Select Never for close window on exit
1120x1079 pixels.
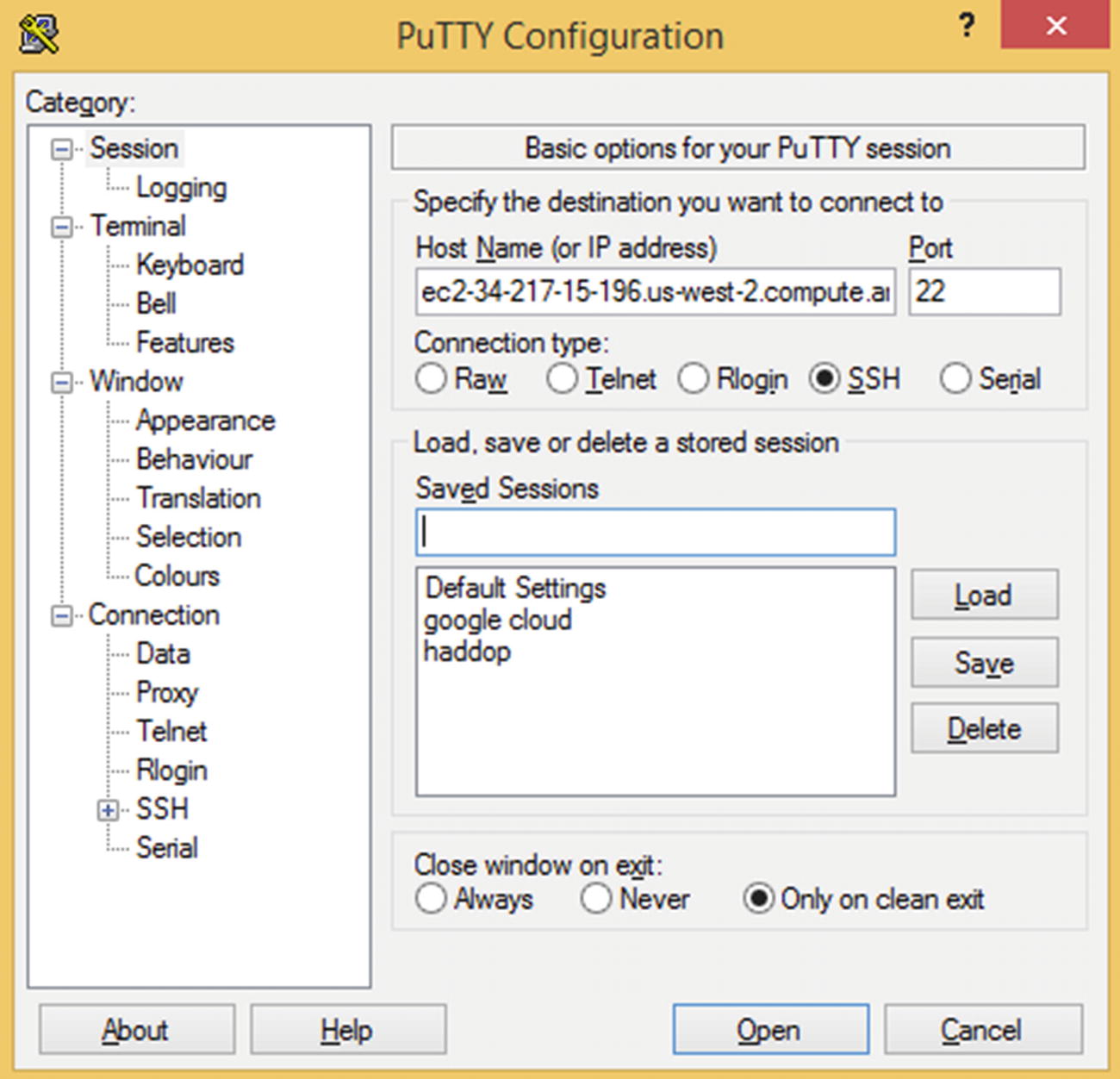596,898
